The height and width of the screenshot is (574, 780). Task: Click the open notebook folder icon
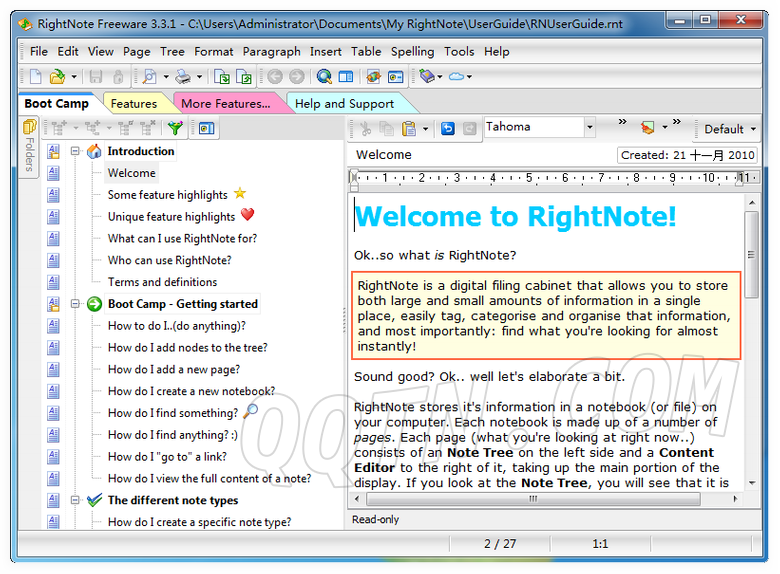57,77
